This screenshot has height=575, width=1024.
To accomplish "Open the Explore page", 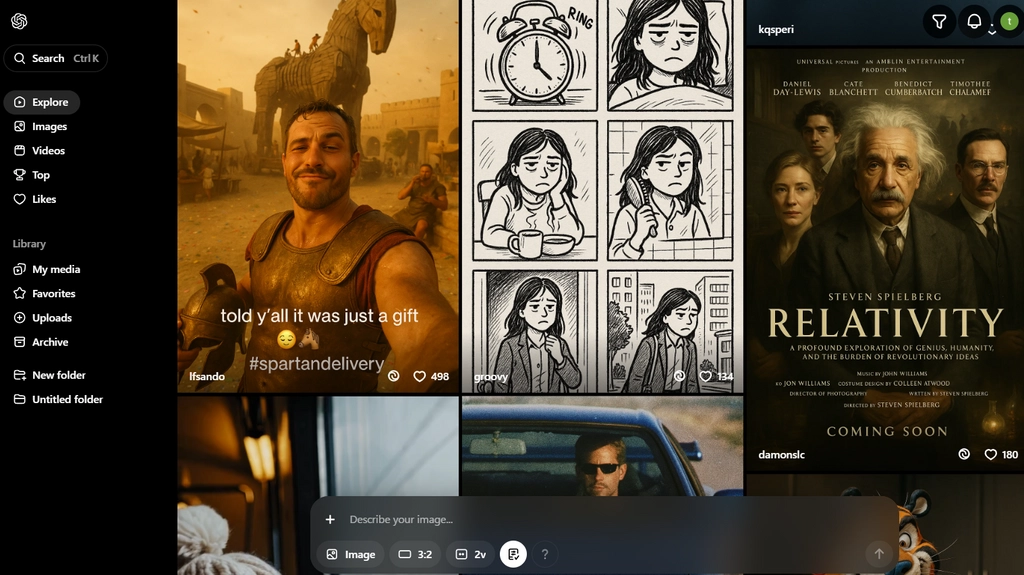I will 42,102.
